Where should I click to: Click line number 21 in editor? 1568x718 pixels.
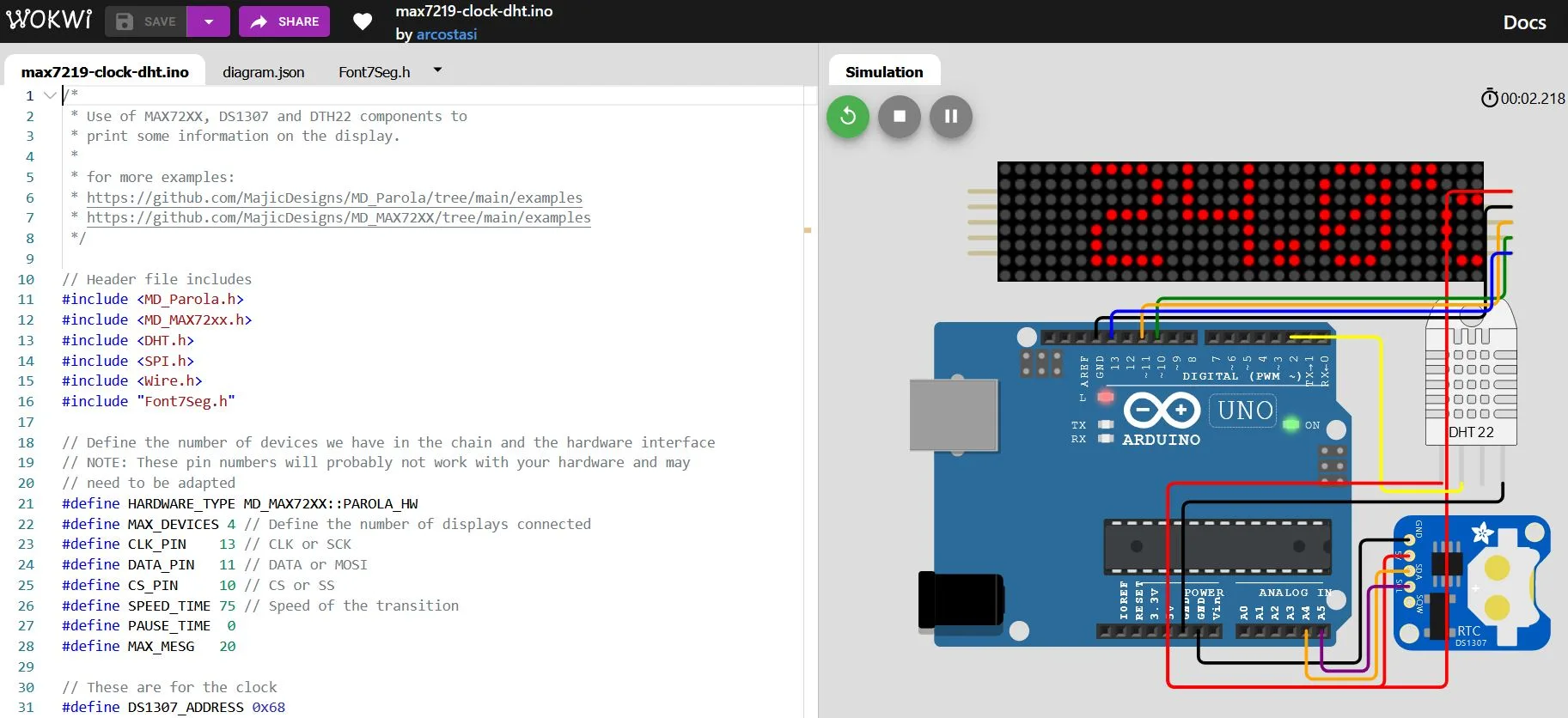click(26, 503)
